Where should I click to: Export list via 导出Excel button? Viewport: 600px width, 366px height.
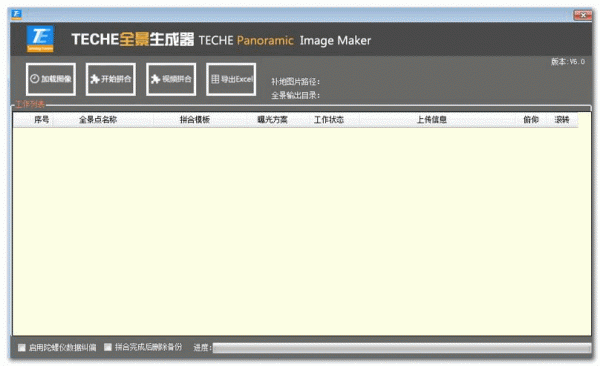[231, 79]
